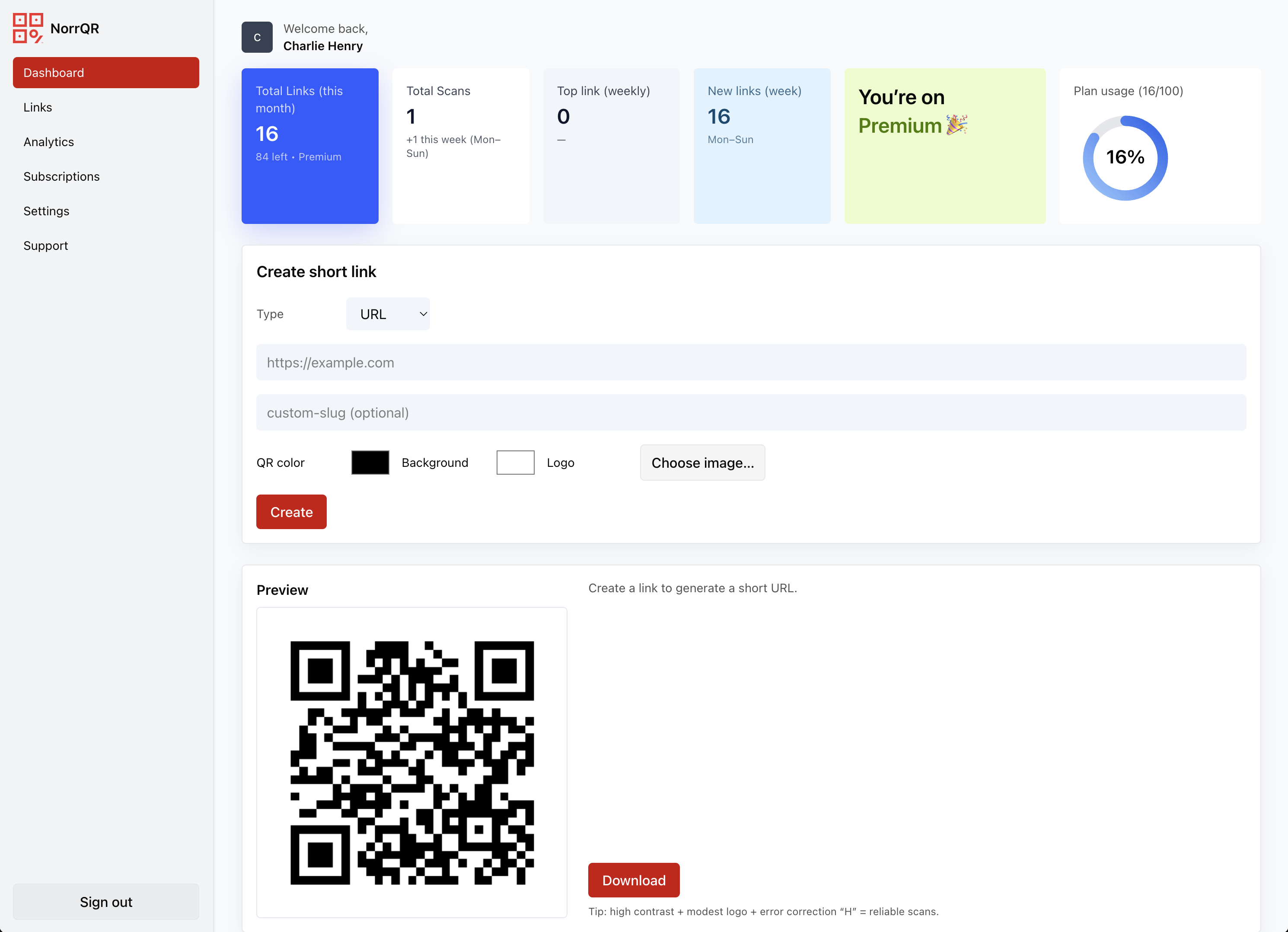Viewport: 1288px width, 932px height.
Task: Click the Choose image... logo button
Action: pos(702,462)
